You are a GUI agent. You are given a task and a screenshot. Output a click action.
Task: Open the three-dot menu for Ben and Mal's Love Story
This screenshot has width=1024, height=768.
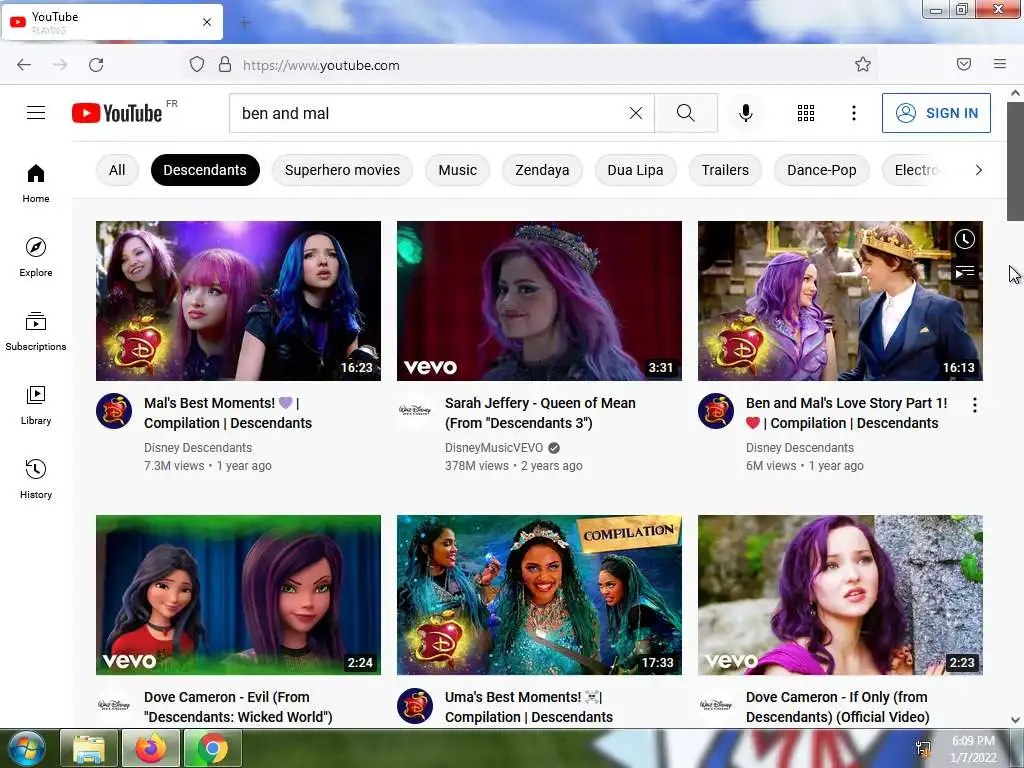(x=974, y=405)
